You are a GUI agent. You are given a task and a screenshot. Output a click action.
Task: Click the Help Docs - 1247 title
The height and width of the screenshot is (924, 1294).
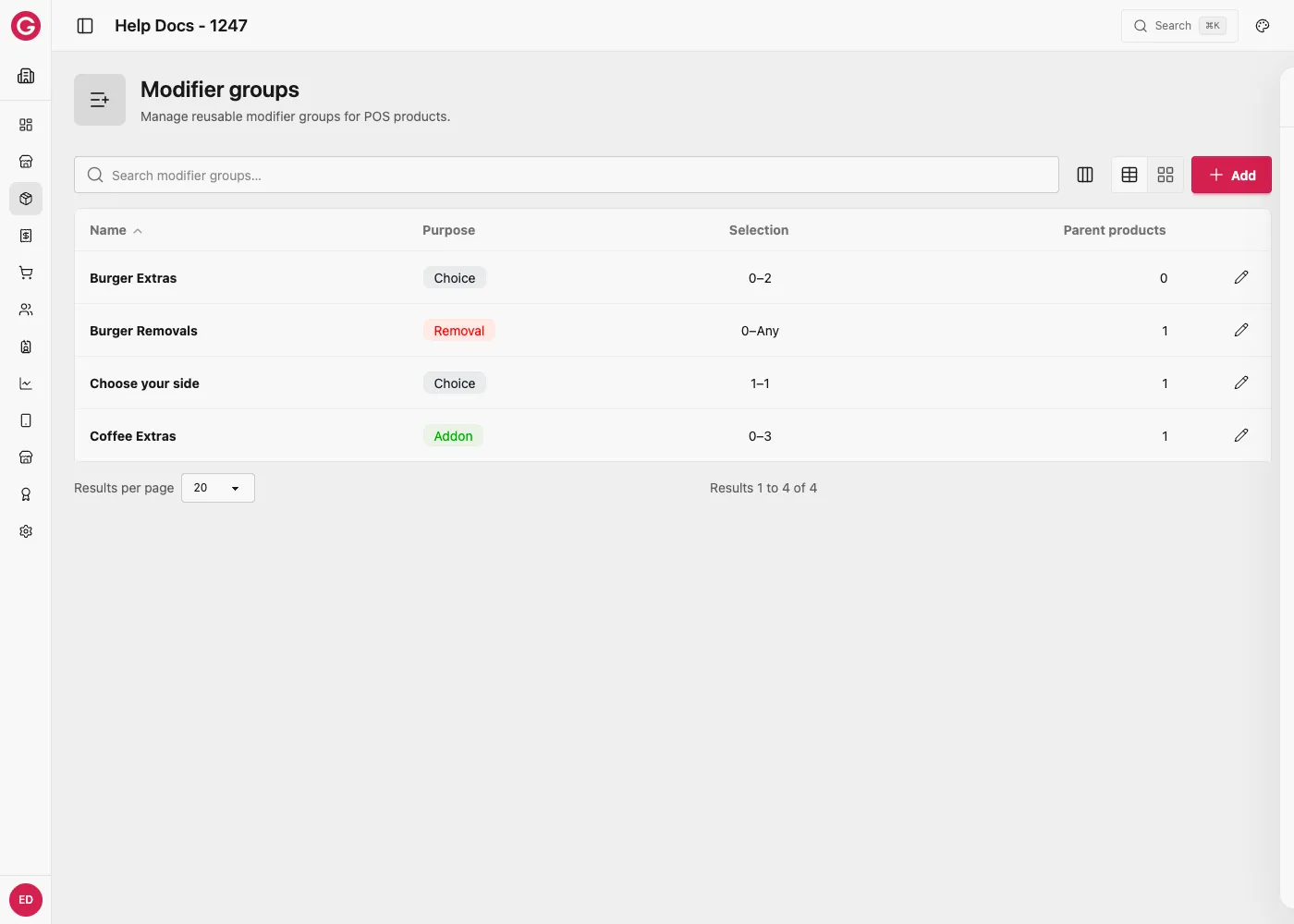coord(181,26)
